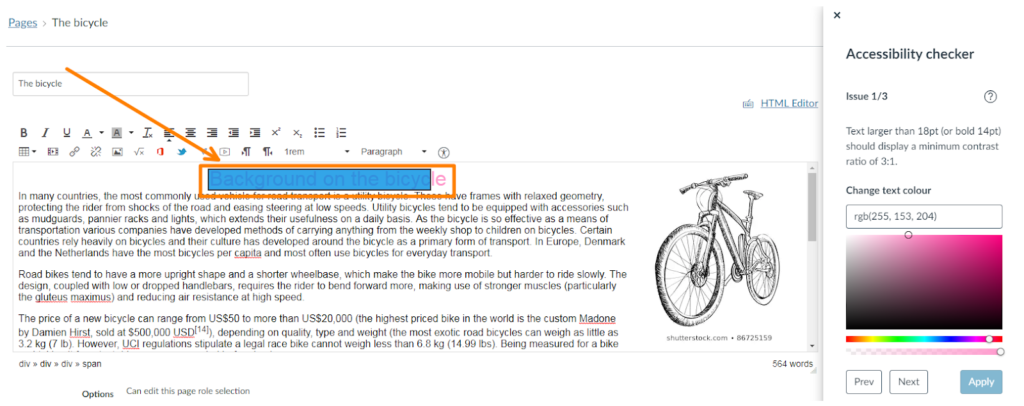The width and height of the screenshot is (1024, 406).
Task: Pick a colour in the saturation area
Action: tap(923, 282)
